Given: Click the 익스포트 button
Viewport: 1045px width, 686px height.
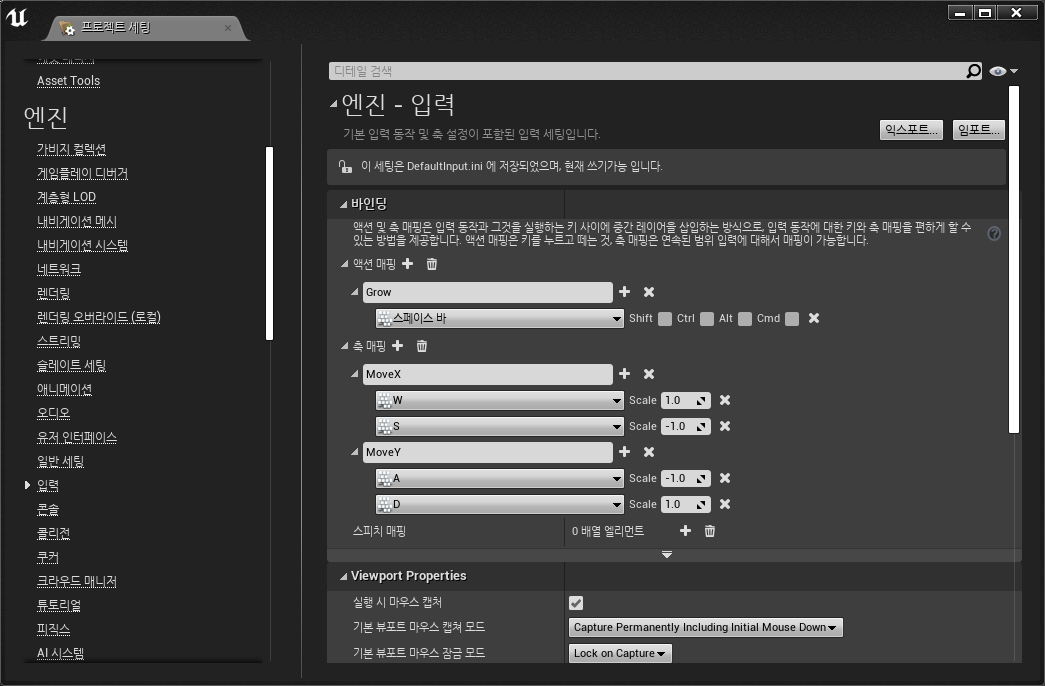Looking at the screenshot, I should click(911, 130).
